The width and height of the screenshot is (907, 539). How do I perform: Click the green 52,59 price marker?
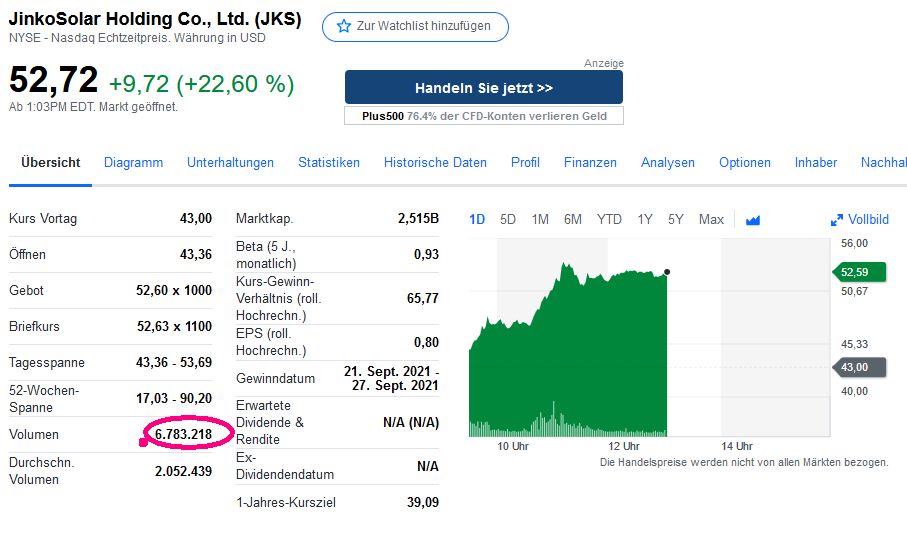[x=852, y=272]
